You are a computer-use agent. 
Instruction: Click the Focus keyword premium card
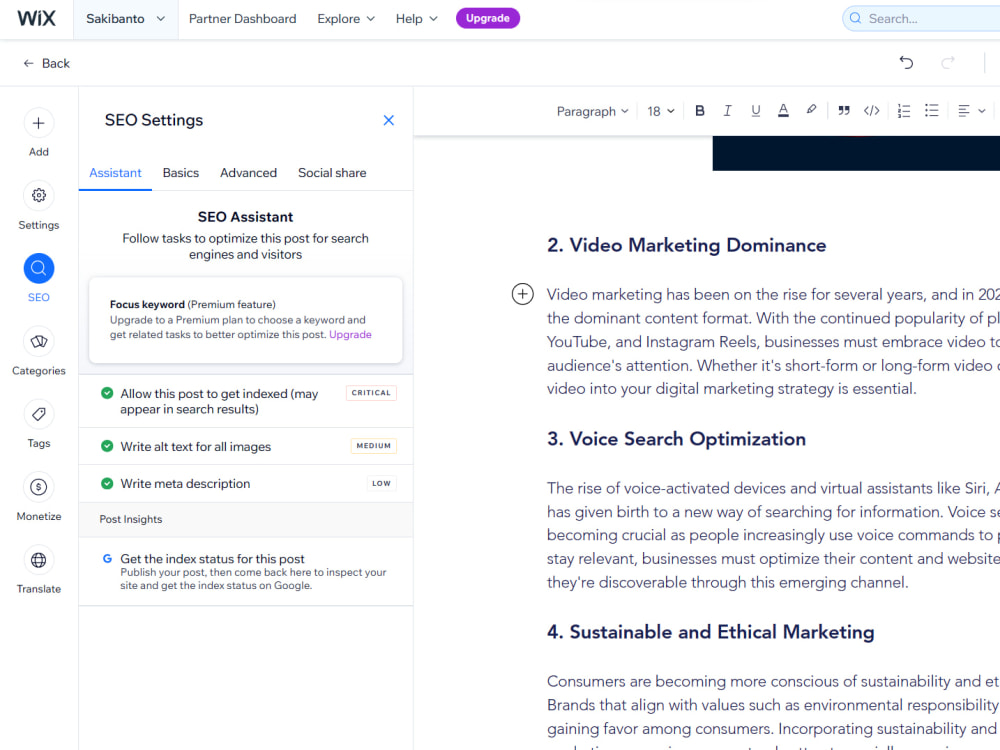(x=246, y=320)
